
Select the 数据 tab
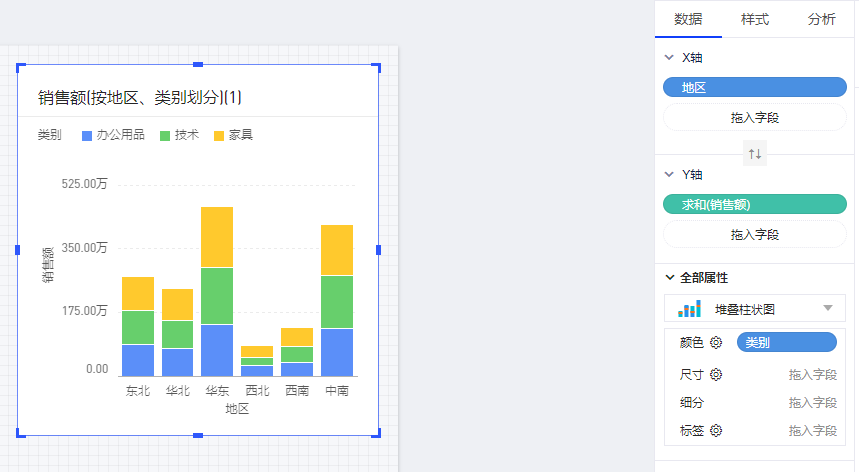pyautogui.click(x=687, y=19)
